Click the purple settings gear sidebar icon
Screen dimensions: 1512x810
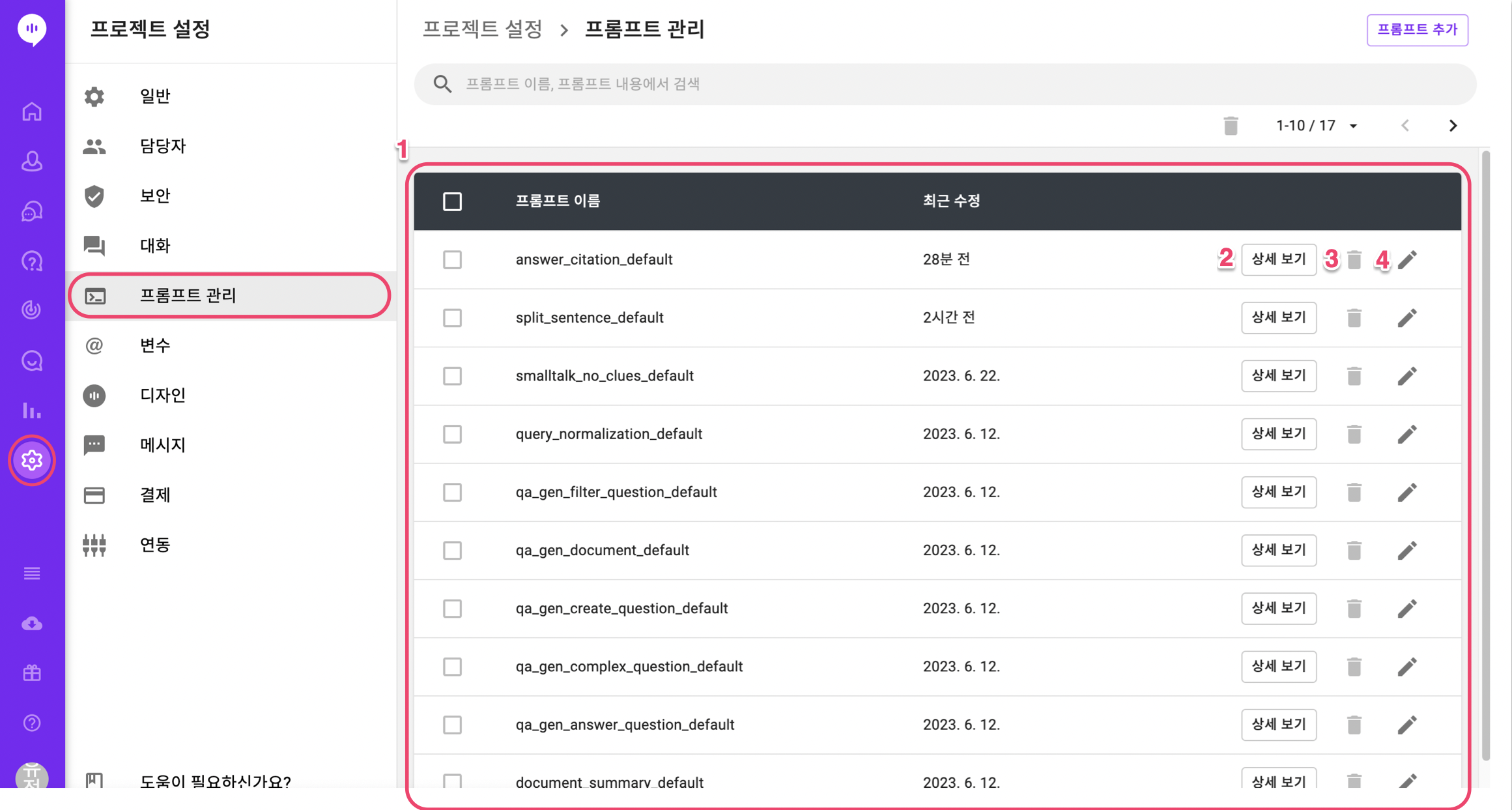pos(32,460)
